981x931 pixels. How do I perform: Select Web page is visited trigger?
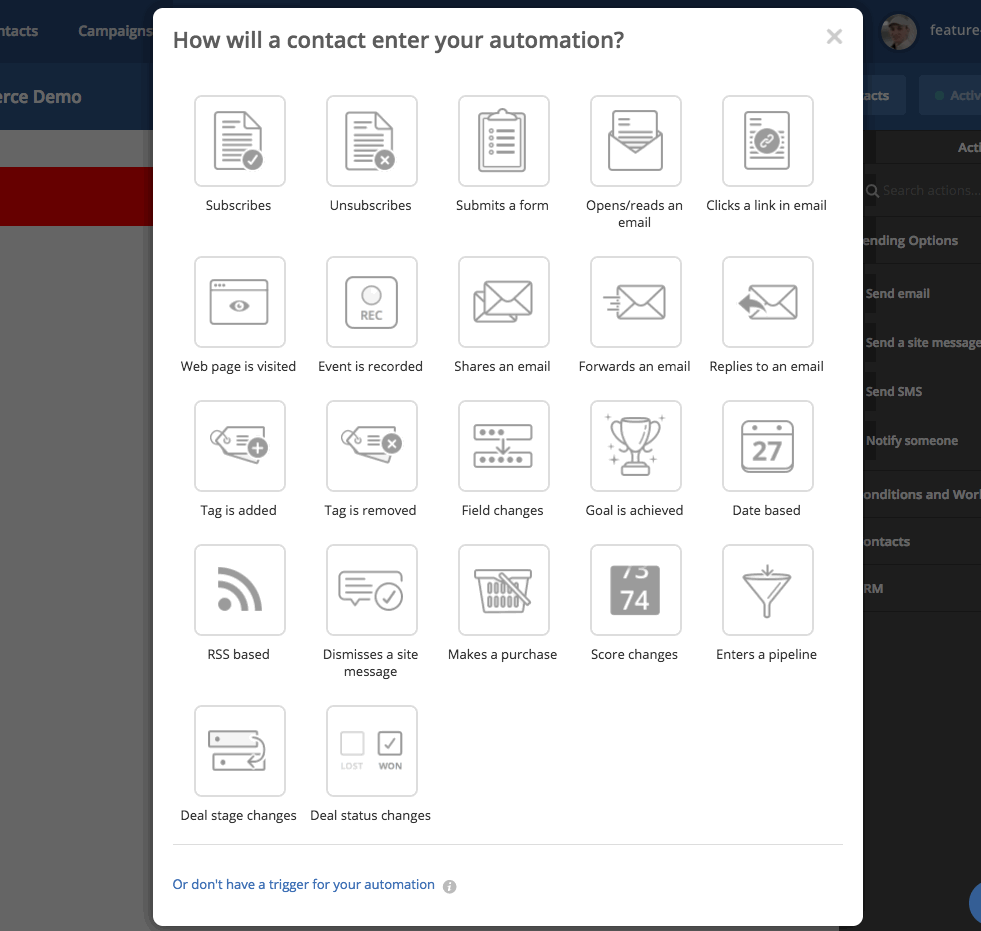pos(239,302)
